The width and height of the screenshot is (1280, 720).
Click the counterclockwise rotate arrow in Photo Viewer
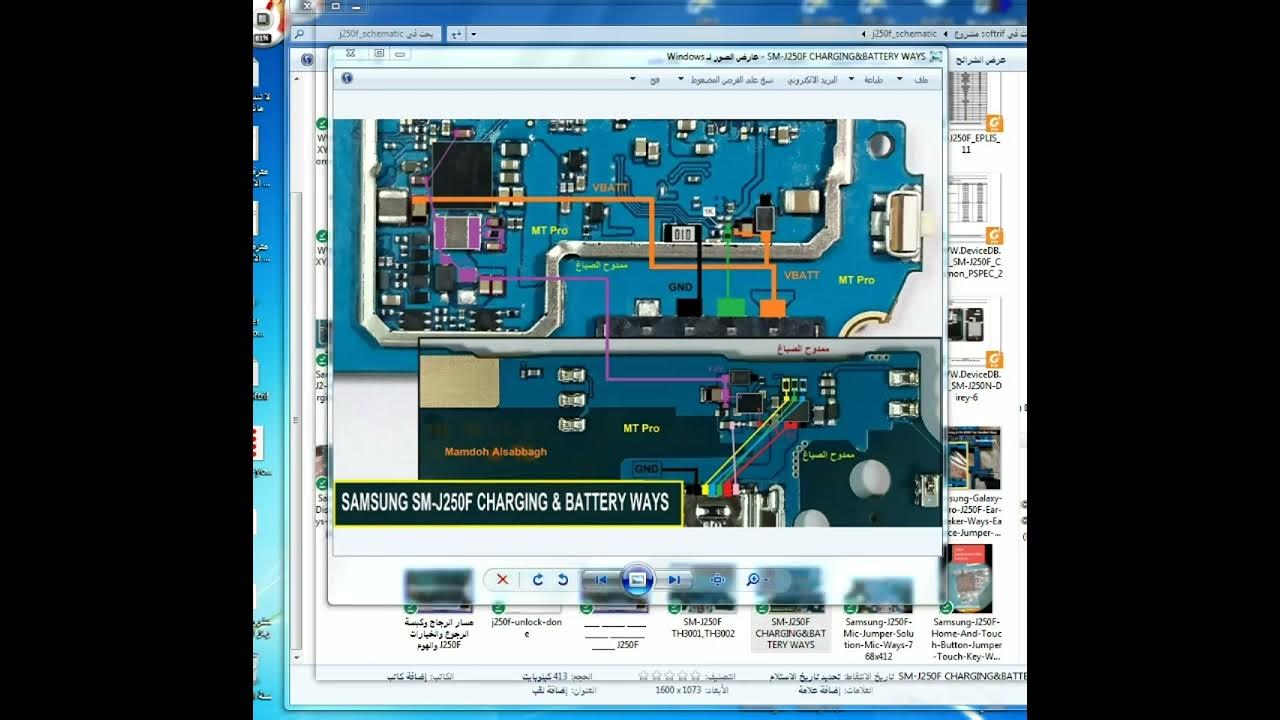point(563,579)
